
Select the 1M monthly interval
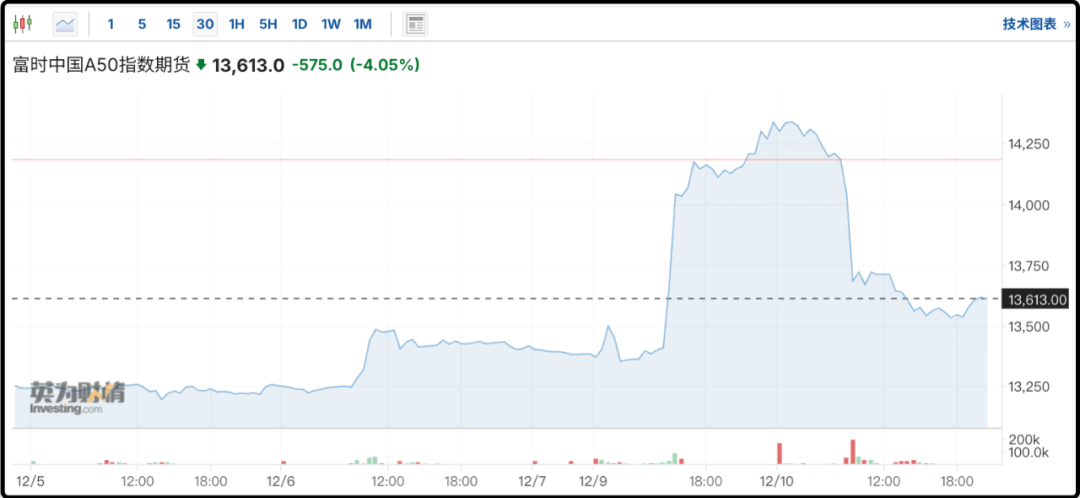tap(362, 23)
